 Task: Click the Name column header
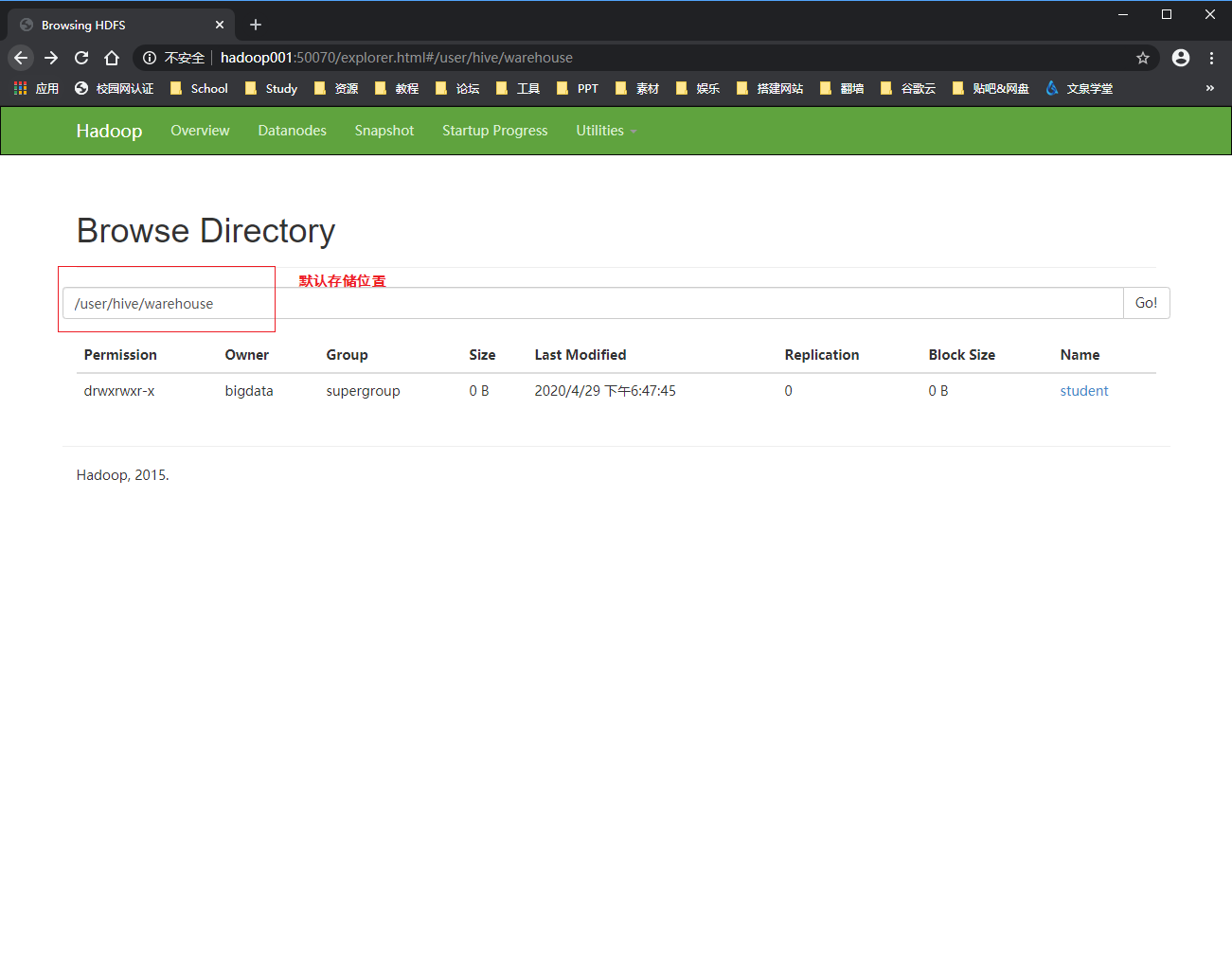(1080, 355)
